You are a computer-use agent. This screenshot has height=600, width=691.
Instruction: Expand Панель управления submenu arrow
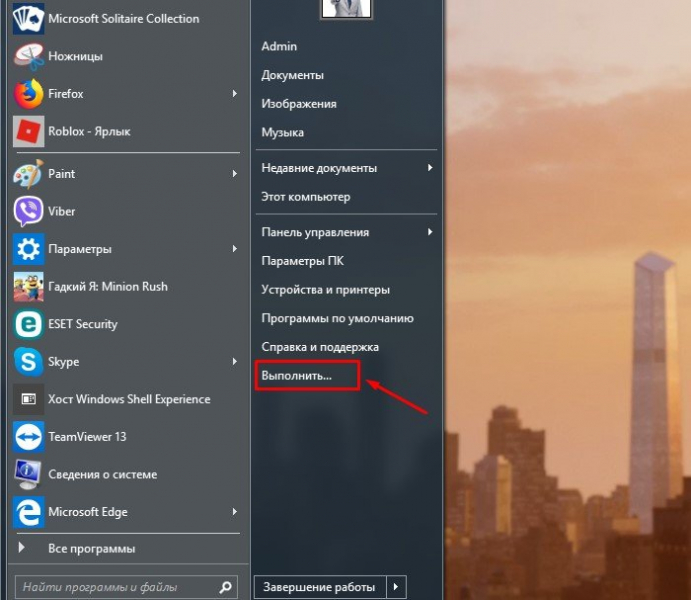430,232
